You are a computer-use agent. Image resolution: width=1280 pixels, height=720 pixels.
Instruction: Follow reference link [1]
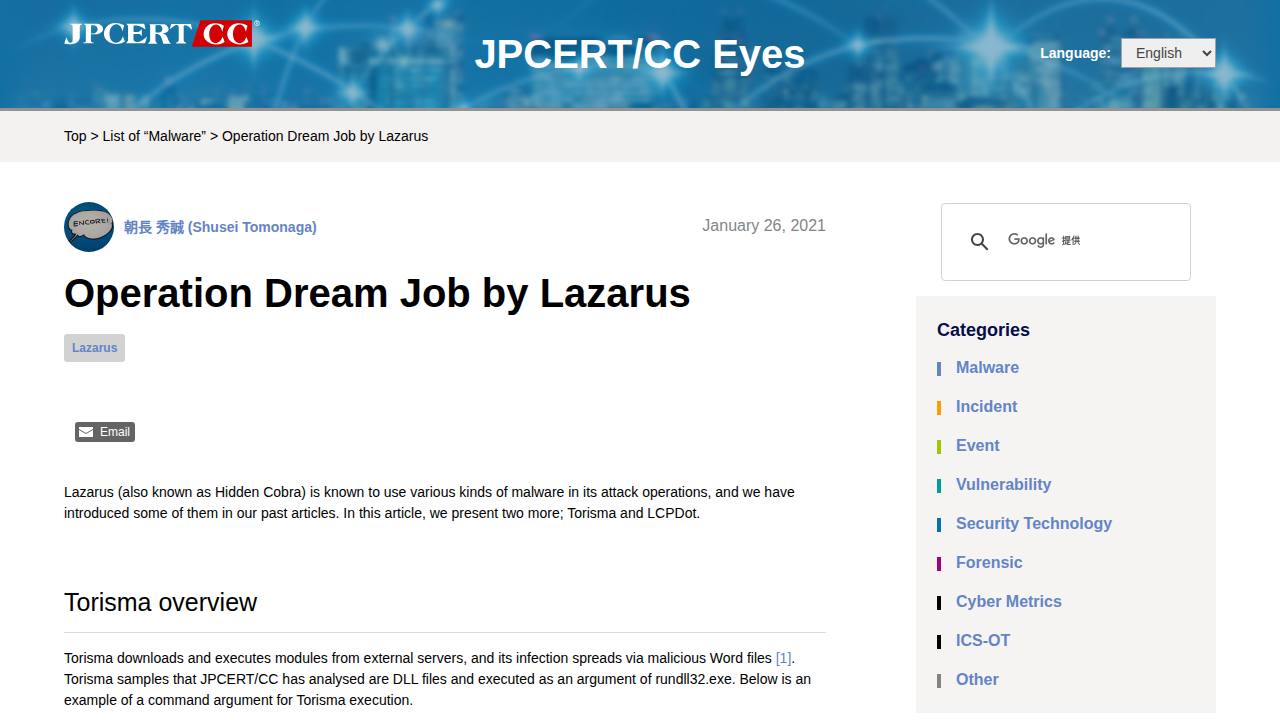(x=783, y=658)
